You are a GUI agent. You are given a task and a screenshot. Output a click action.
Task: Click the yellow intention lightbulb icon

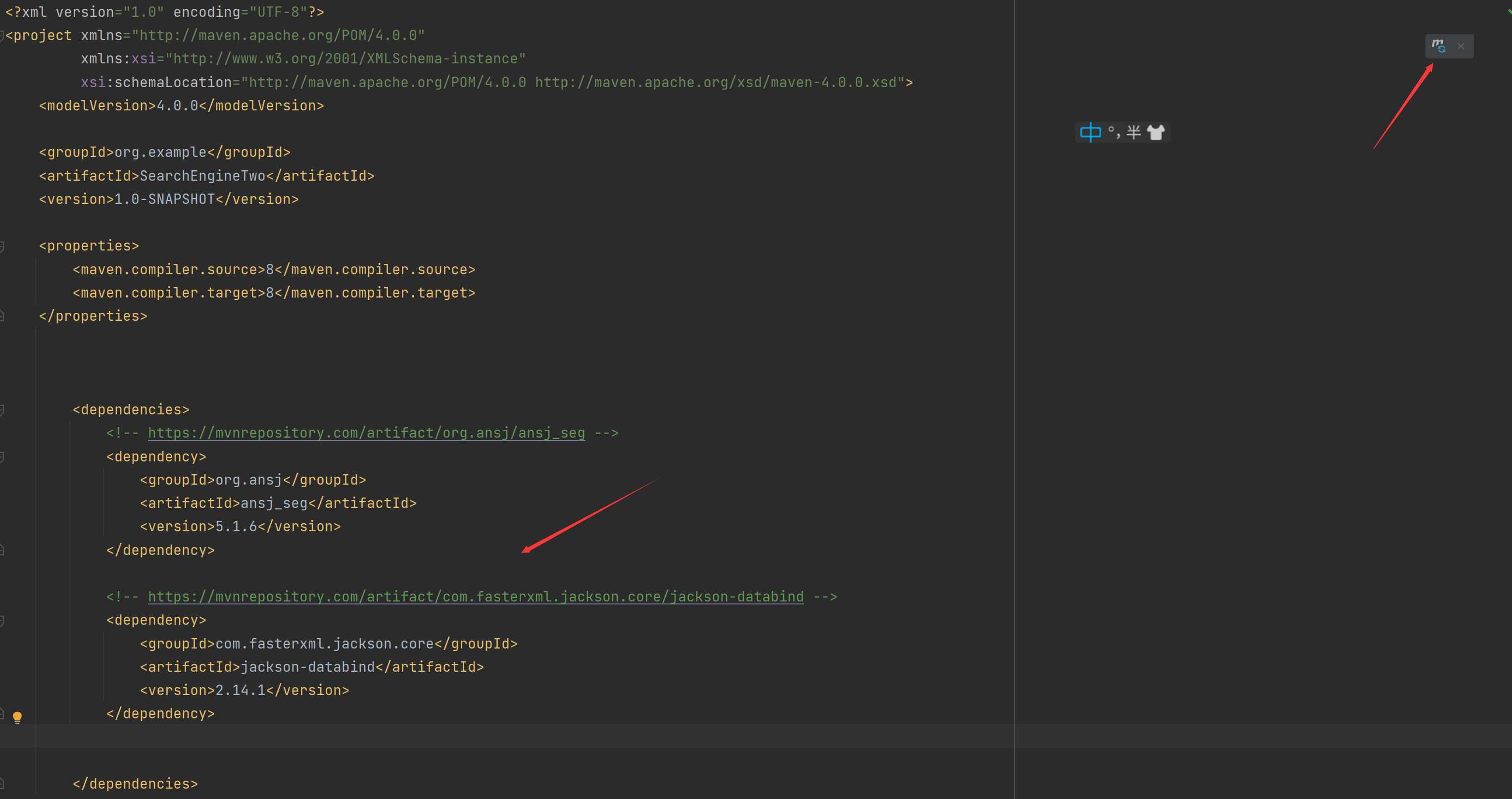(17, 717)
